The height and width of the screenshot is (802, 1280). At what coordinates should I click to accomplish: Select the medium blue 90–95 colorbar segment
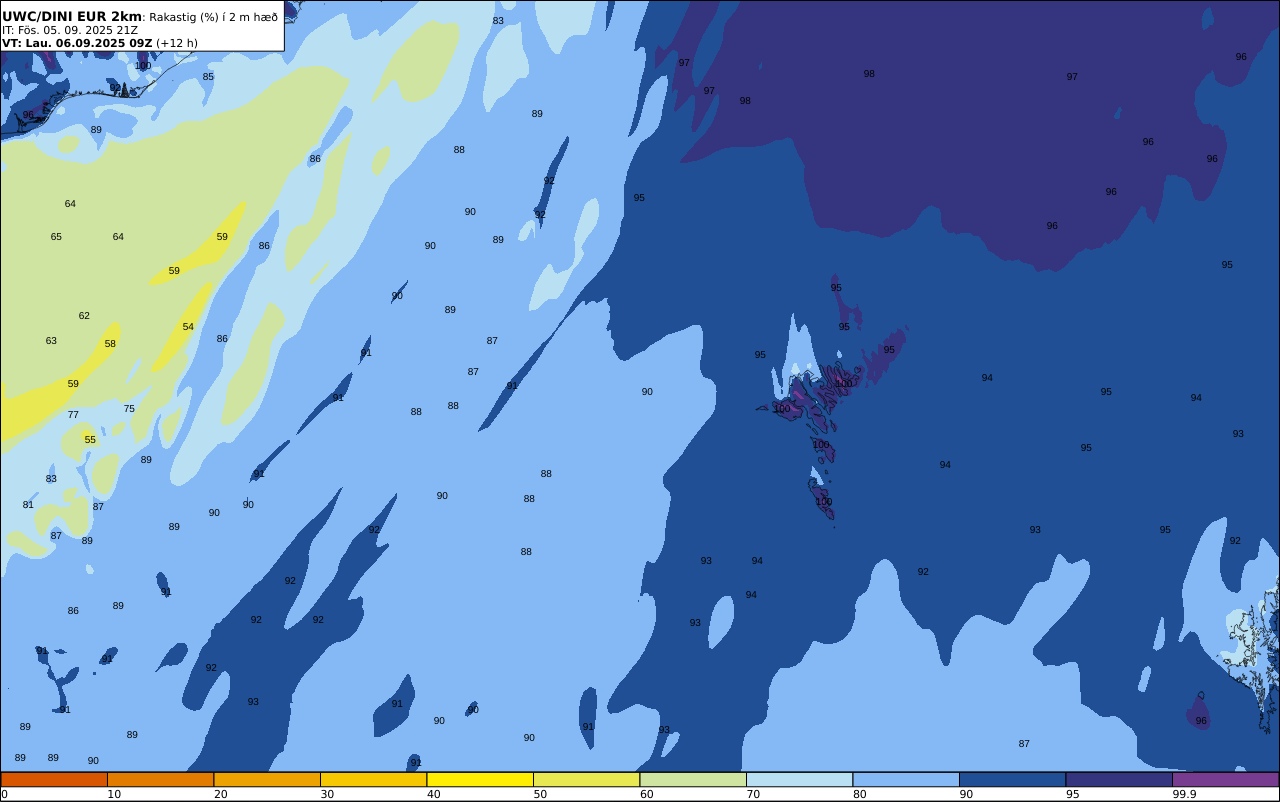click(x=1012, y=779)
